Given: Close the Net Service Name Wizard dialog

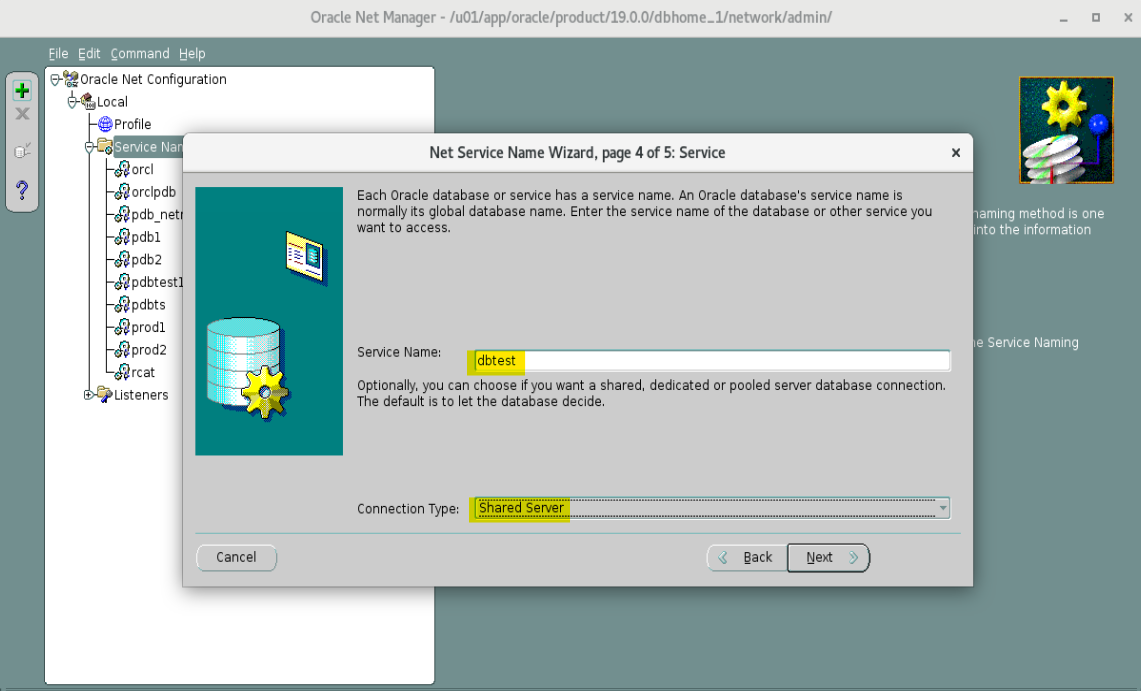Looking at the screenshot, I should (x=955, y=153).
